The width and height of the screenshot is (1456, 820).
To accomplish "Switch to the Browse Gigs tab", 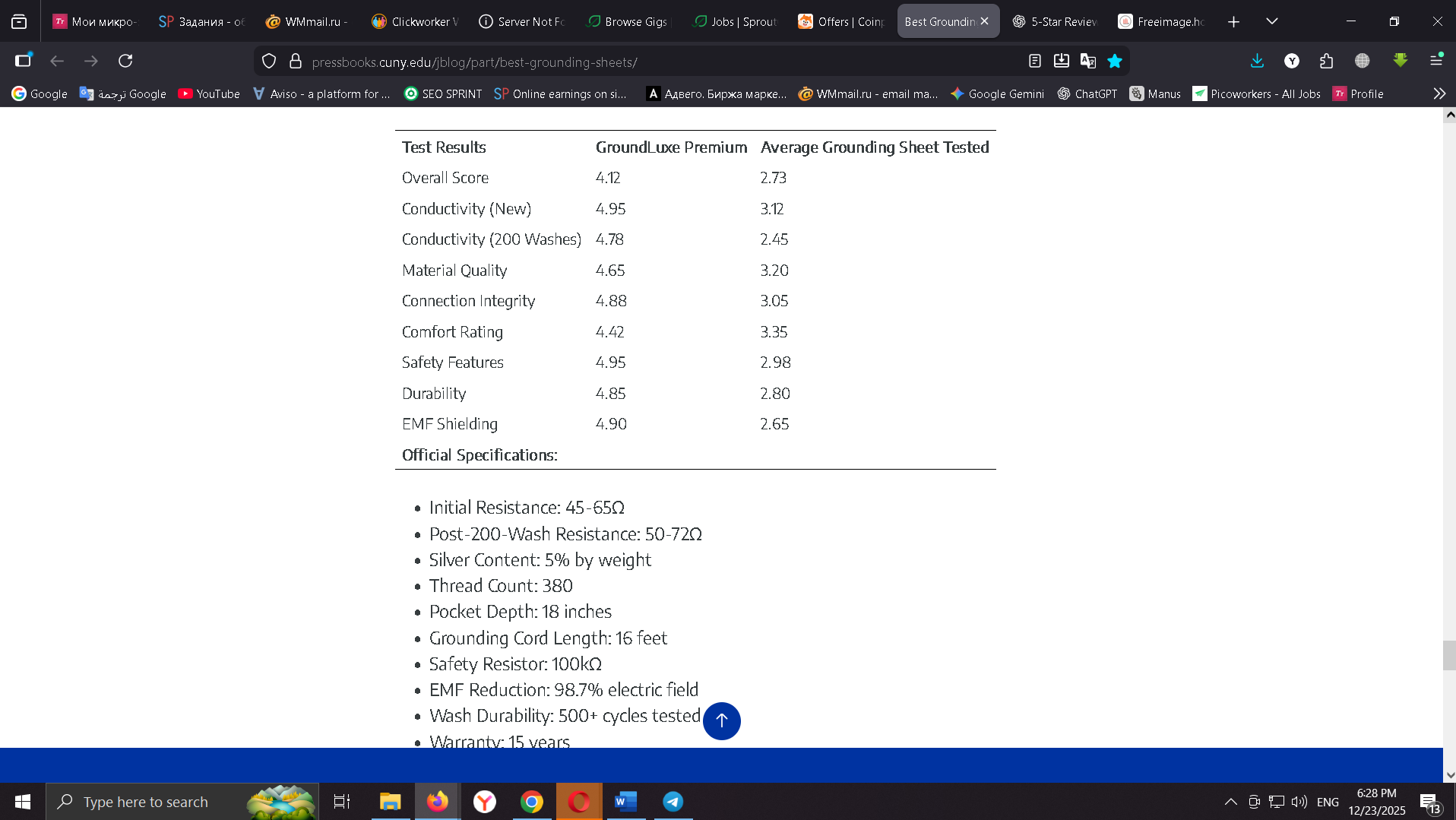I will (628, 21).
